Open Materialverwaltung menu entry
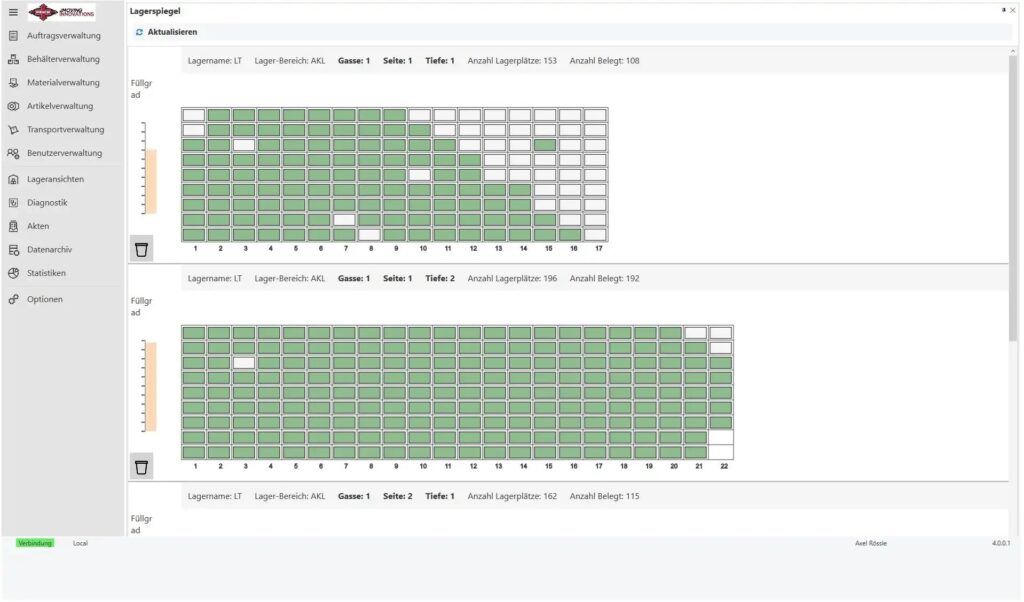The width and height of the screenshot is (1024, 602). (63, 83)
